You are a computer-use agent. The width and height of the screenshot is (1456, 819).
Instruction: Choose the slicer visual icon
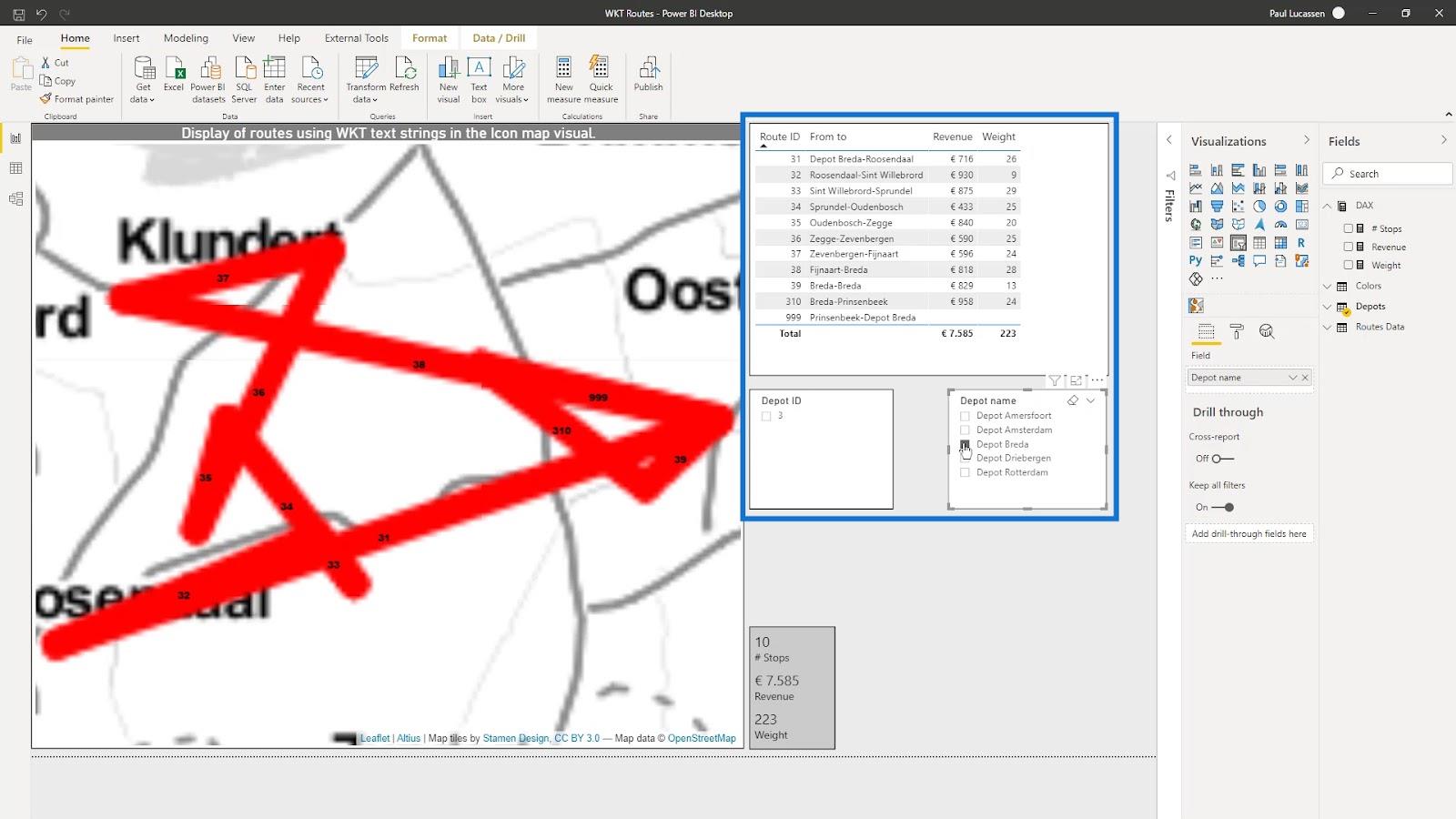[x=1238, y=242]
